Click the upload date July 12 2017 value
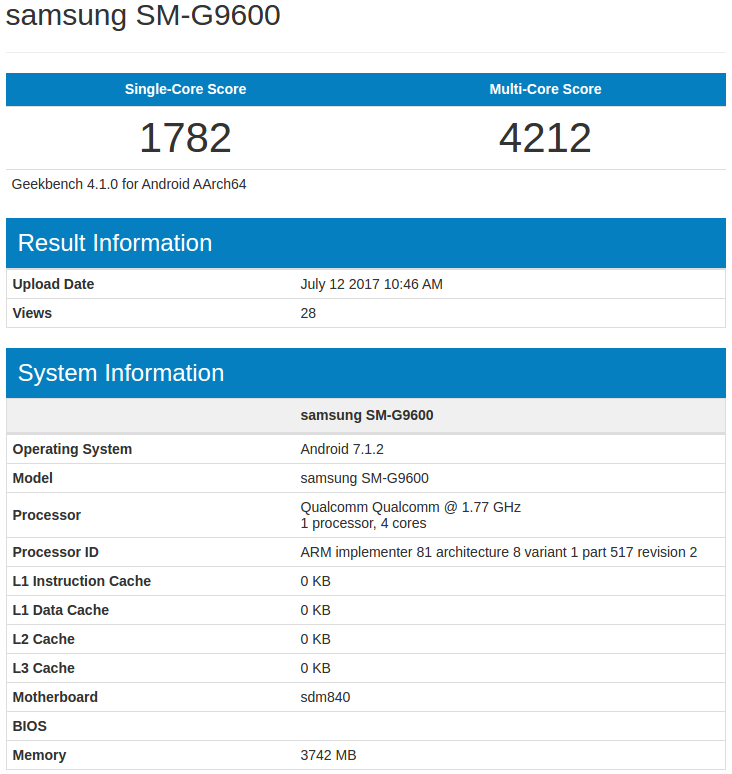Viewport: 732px width, 774px height. 371,284
